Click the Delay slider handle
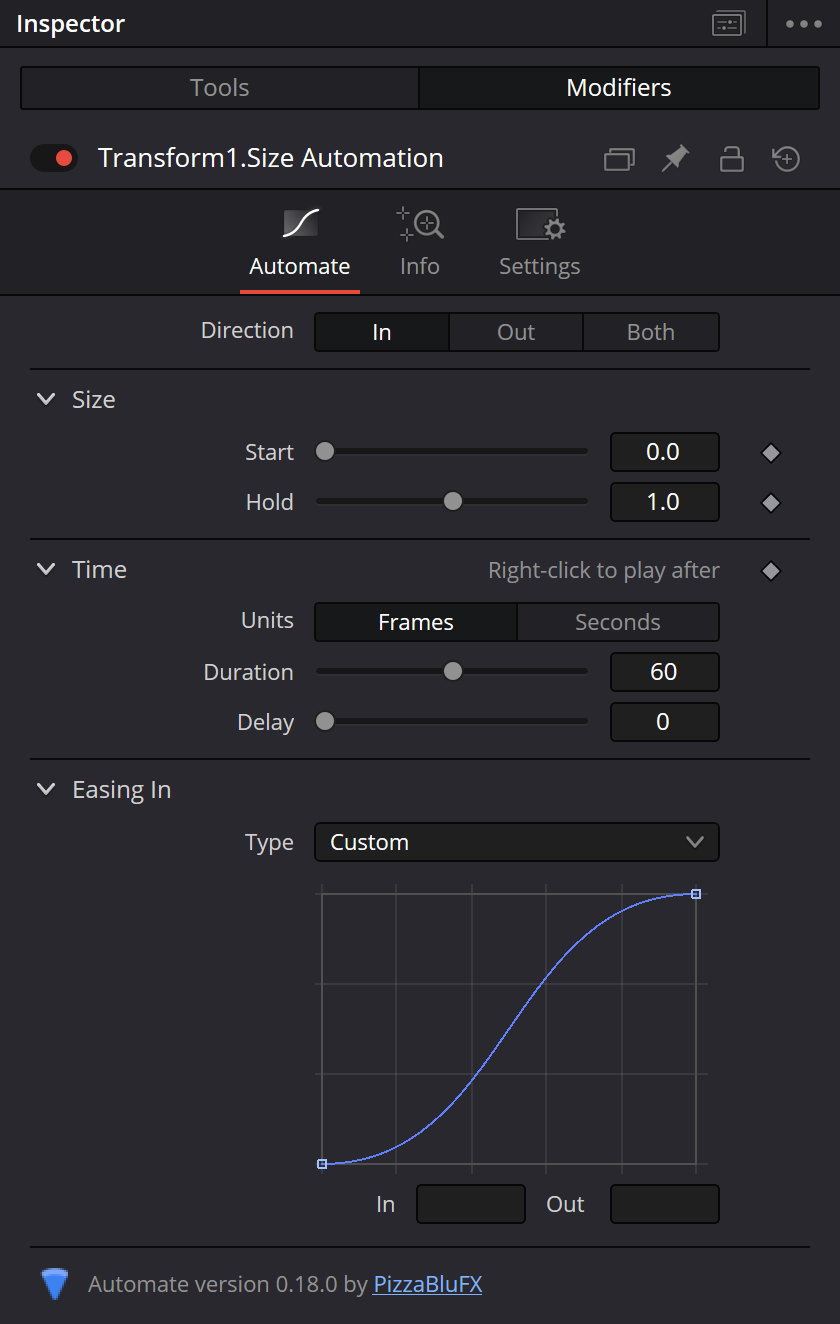Image resolution: width=840 pixels, height=1324 pixels. pyautogui.click(x=325, y=722)
